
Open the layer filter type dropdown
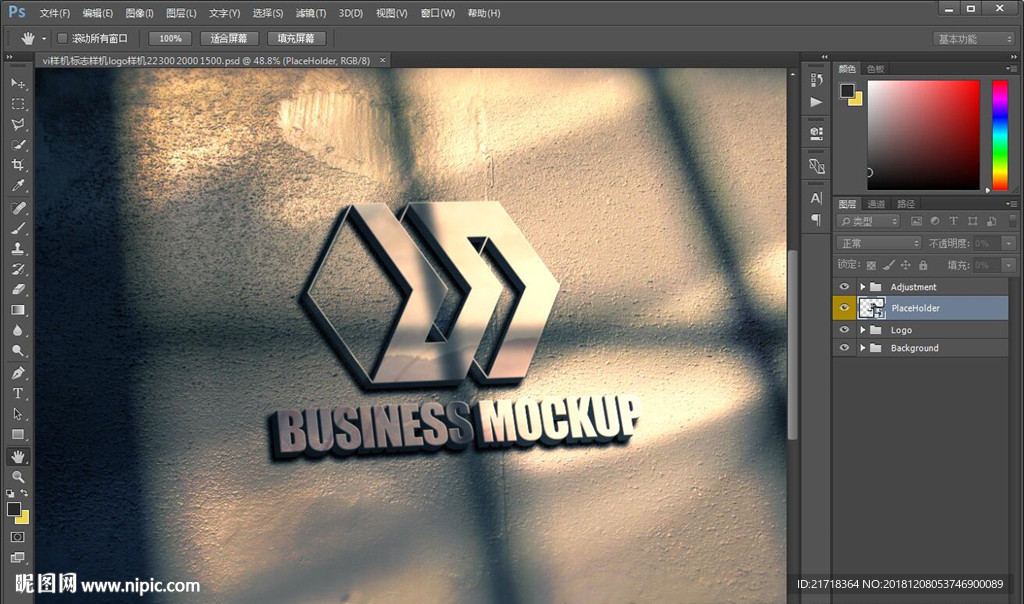pyautogui.click(x=869, y=221)
